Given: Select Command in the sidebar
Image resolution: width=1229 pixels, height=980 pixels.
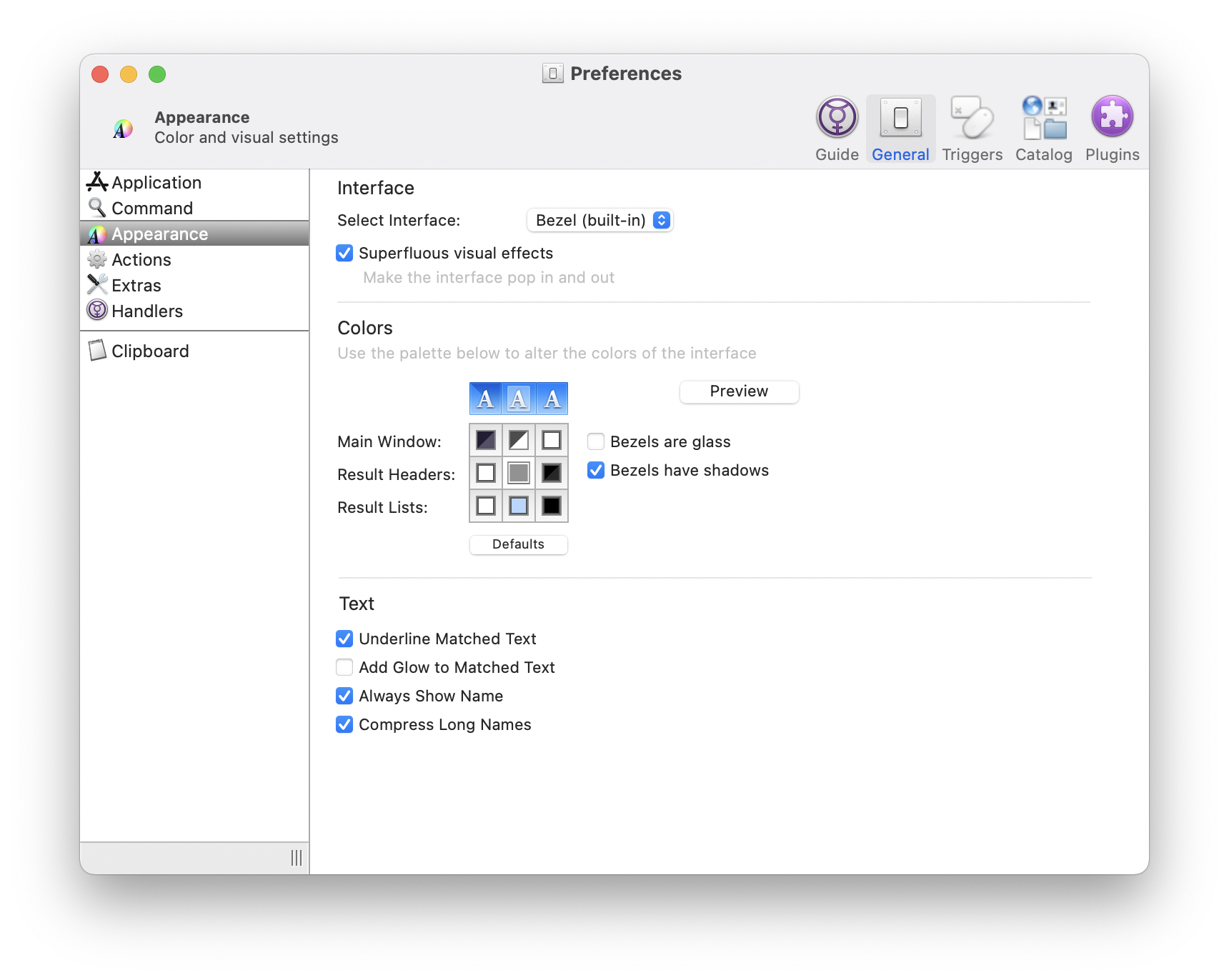Looking at the screenshot, I should pos(194,208).
